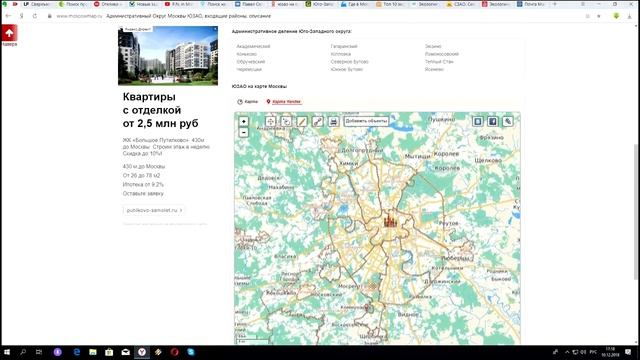Image resolution: width=640 pixels, height=360 pixels.
Task: Click the LiveJournal pencil share icon on the map
Action: 508,121
